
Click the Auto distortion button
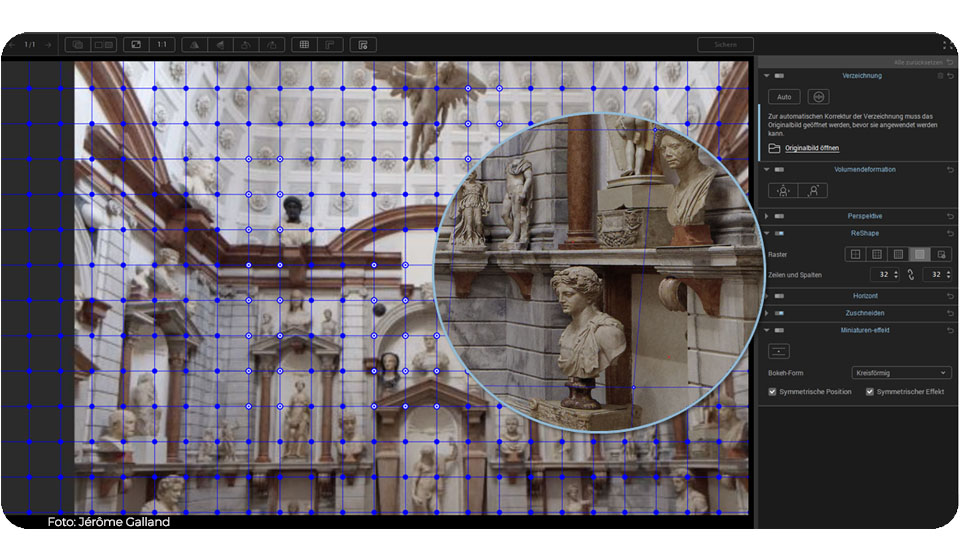coord(784,97)
